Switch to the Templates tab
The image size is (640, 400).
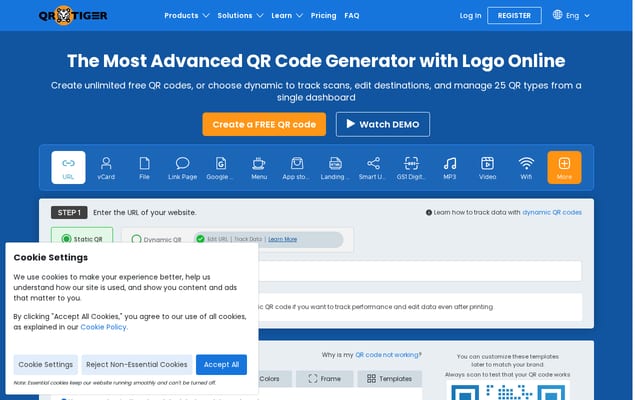[x=389, y=378]
